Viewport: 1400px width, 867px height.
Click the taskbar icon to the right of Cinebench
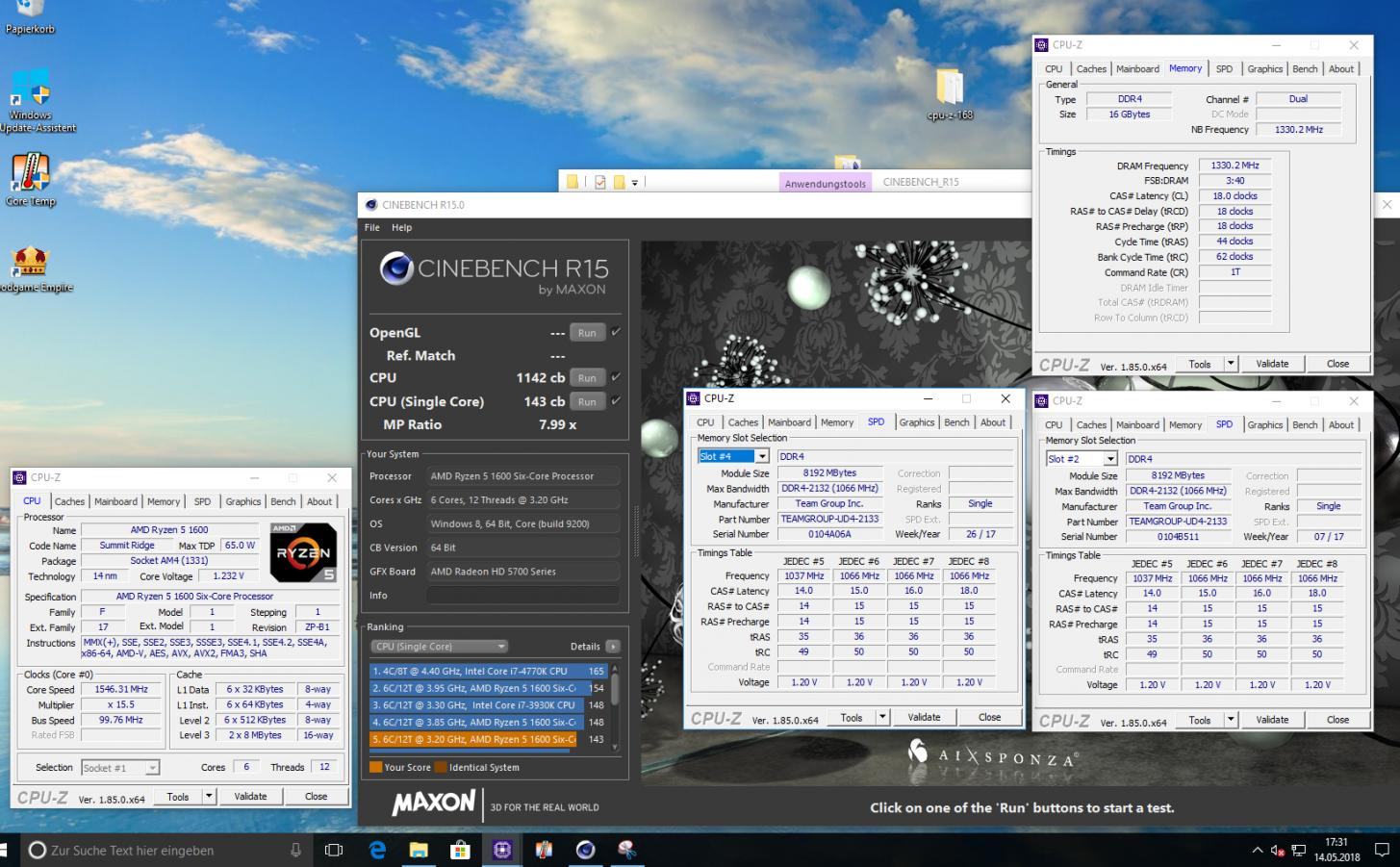(x=626, y=850)
